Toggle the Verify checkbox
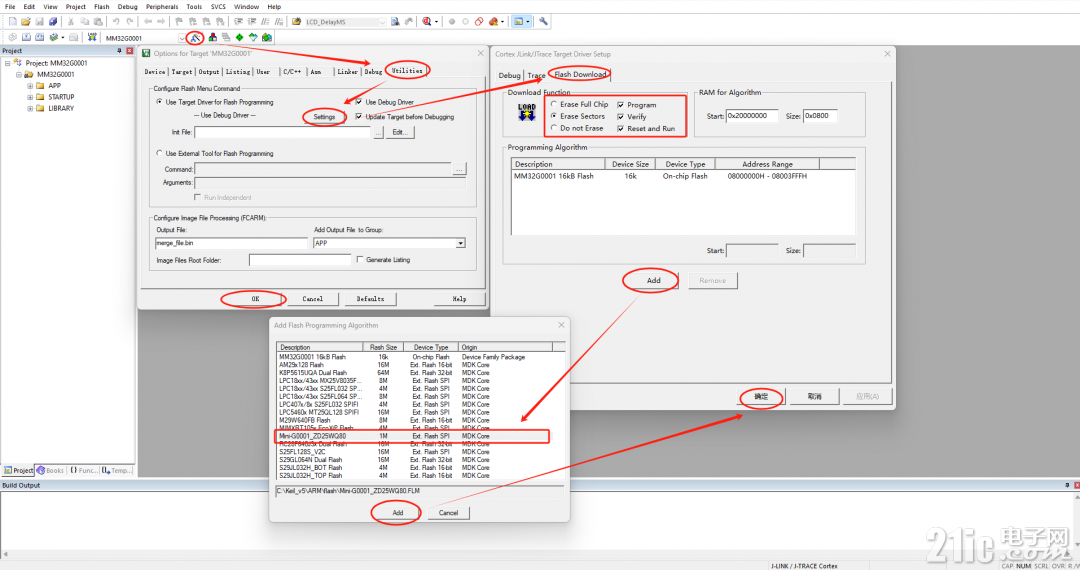This screenshot has height=570, width=1080. [621, 116]
